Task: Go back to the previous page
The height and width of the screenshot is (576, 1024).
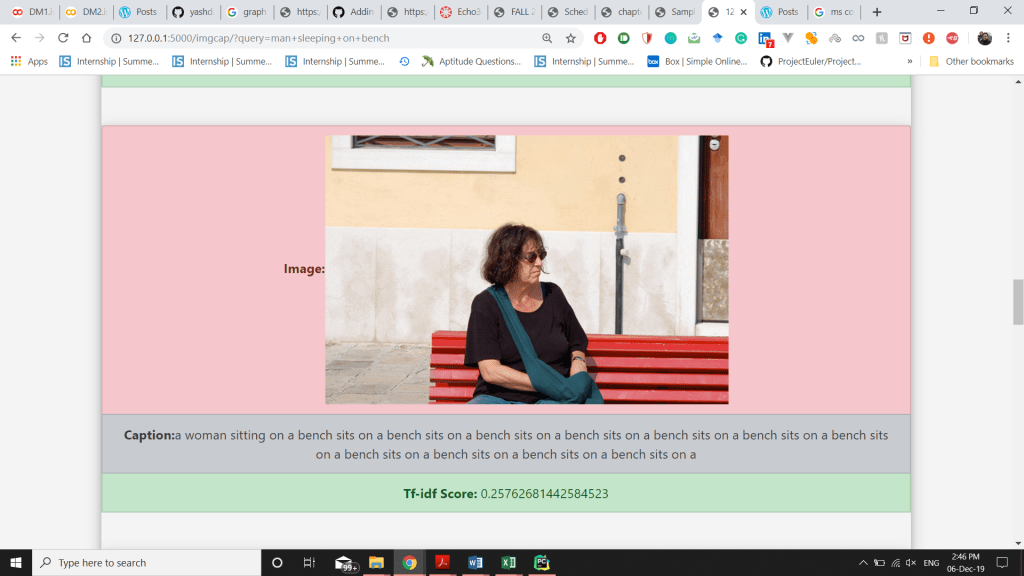Action: tap(16, 38)
